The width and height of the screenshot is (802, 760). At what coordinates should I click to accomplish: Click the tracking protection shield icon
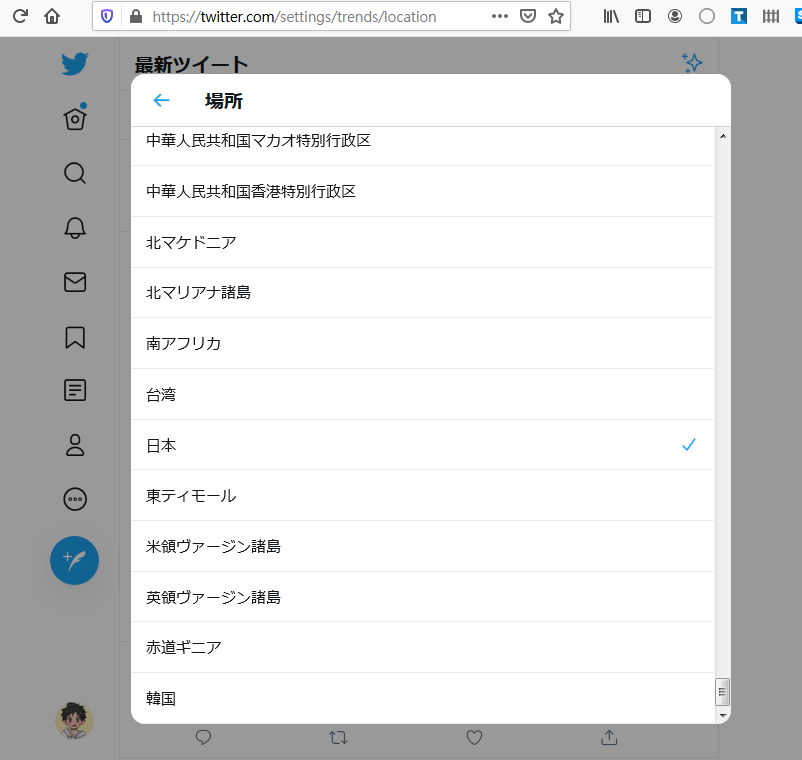click(x=107, y=17)
